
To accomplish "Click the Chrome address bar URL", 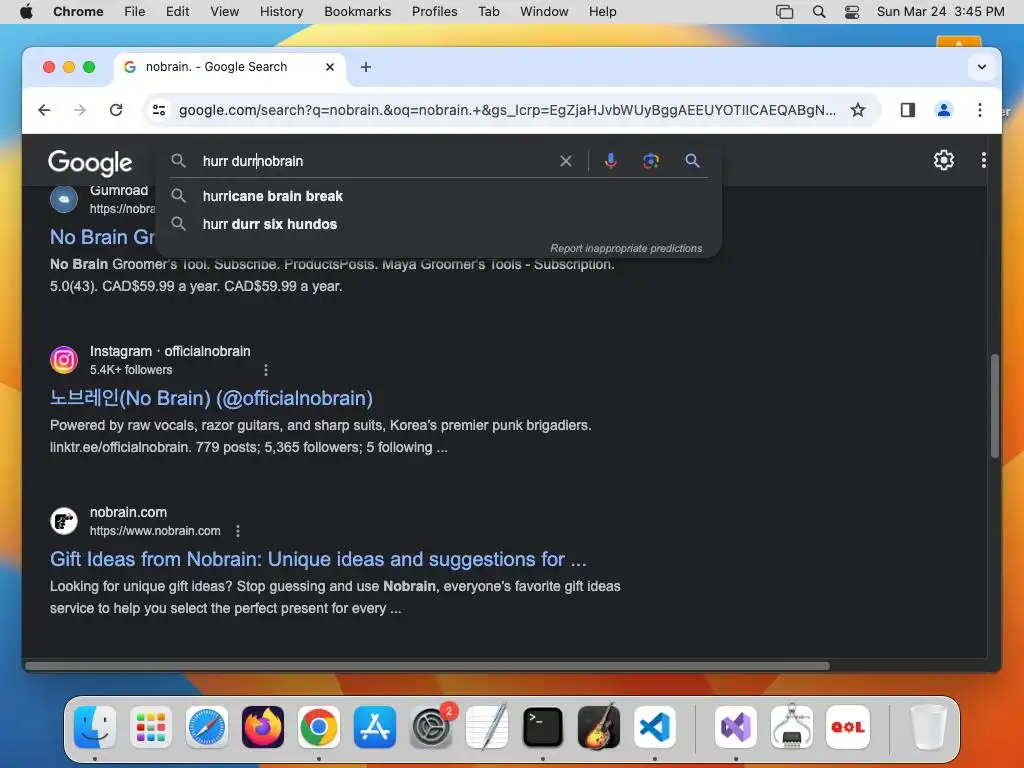I will coord(507,110).
